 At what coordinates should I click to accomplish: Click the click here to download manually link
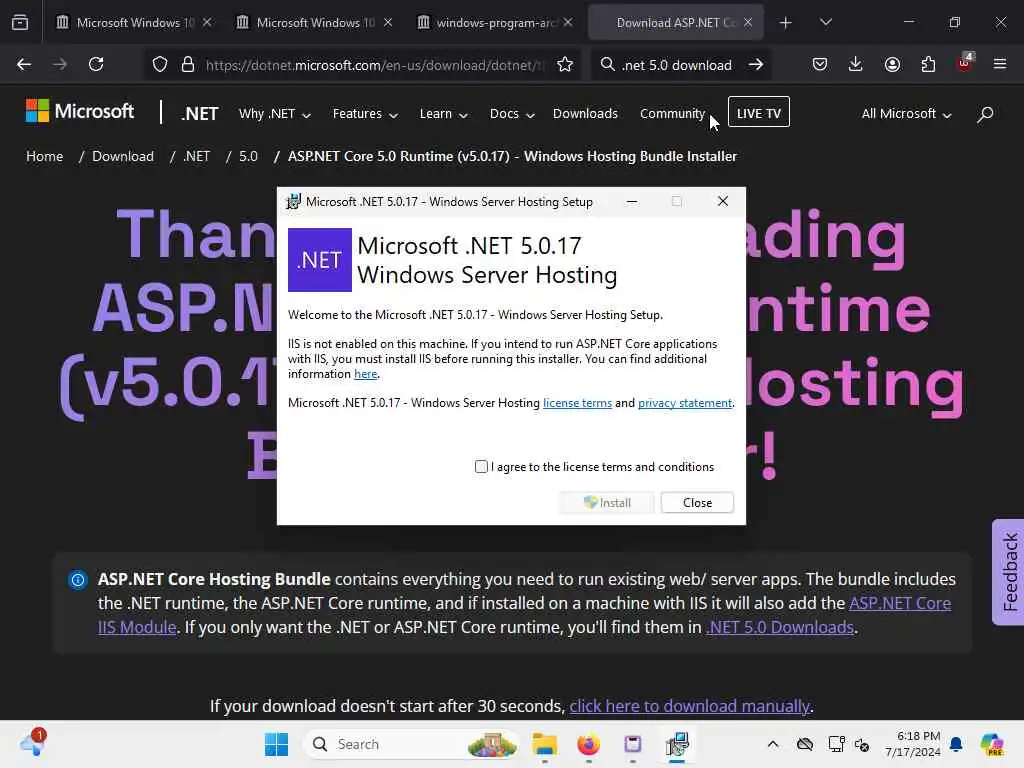tap(690, 707)
